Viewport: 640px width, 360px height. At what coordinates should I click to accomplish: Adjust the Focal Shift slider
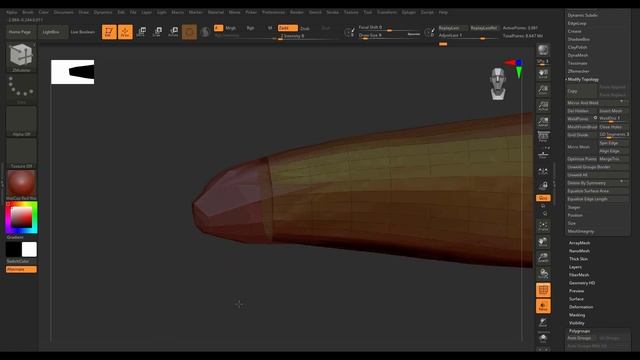coord(389,27)
